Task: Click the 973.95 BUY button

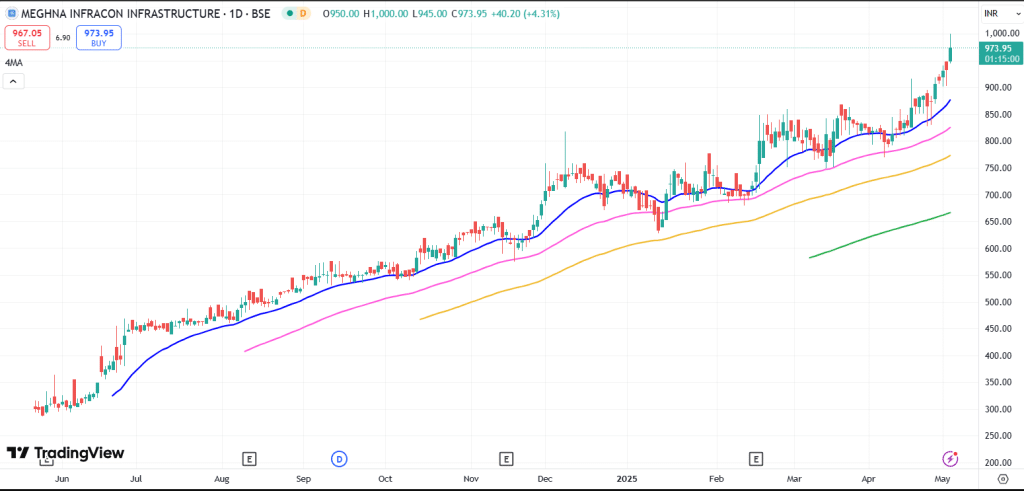Action: click(x=99, y=38)
